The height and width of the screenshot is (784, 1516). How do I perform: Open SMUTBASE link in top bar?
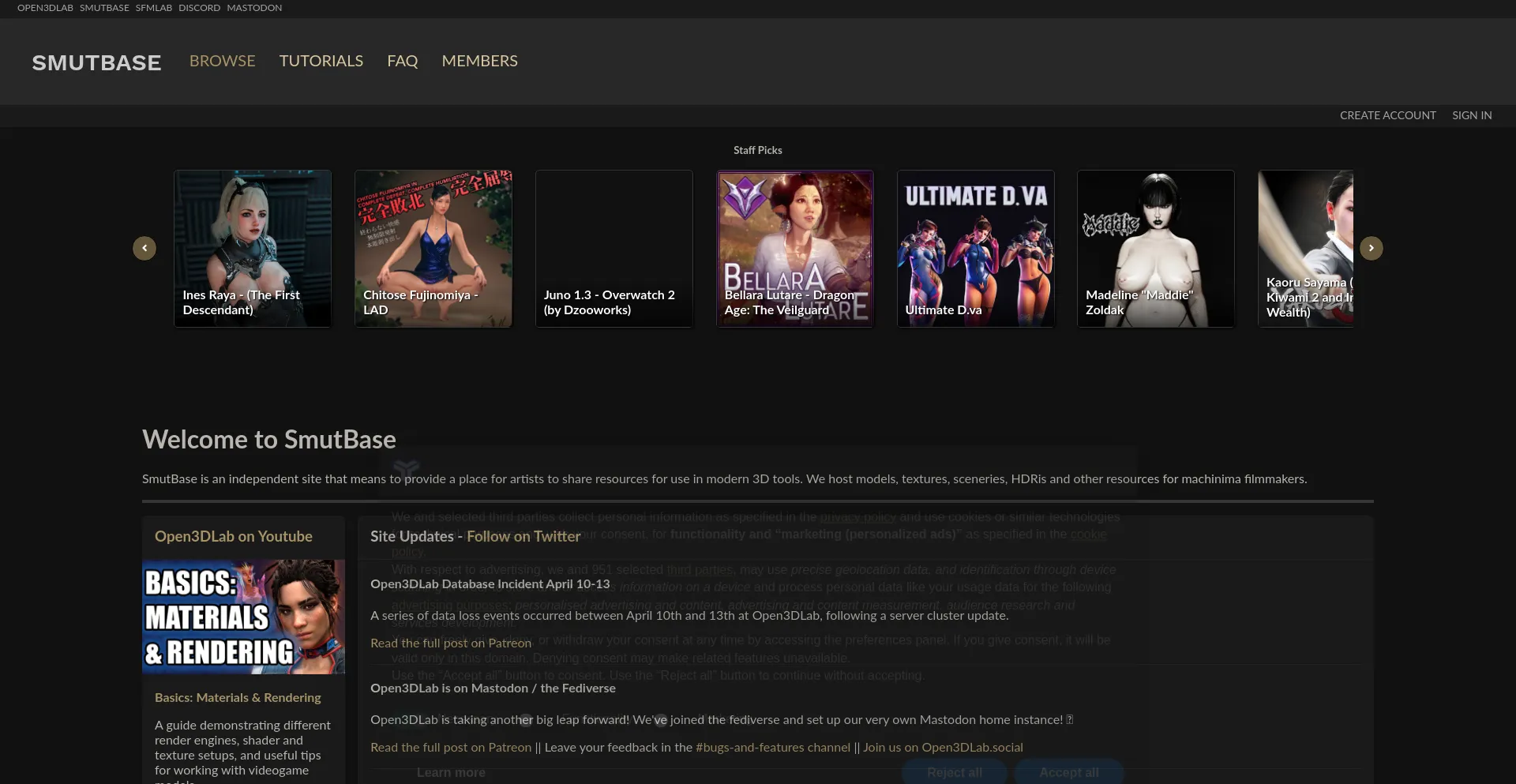(x=104, y=8)
